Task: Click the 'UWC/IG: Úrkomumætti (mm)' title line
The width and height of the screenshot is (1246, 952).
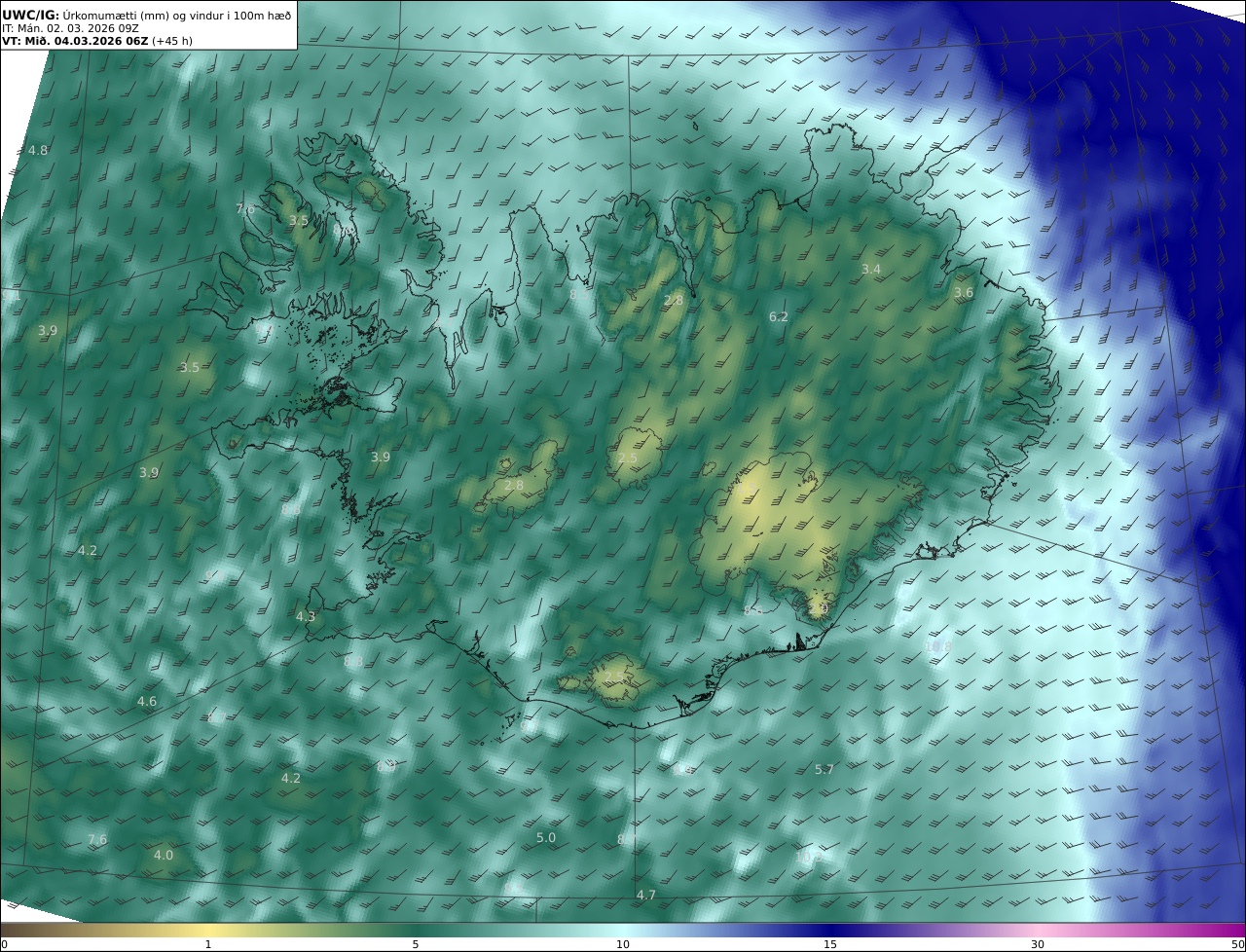Action: pyautogui.click(x=147, y=15)
